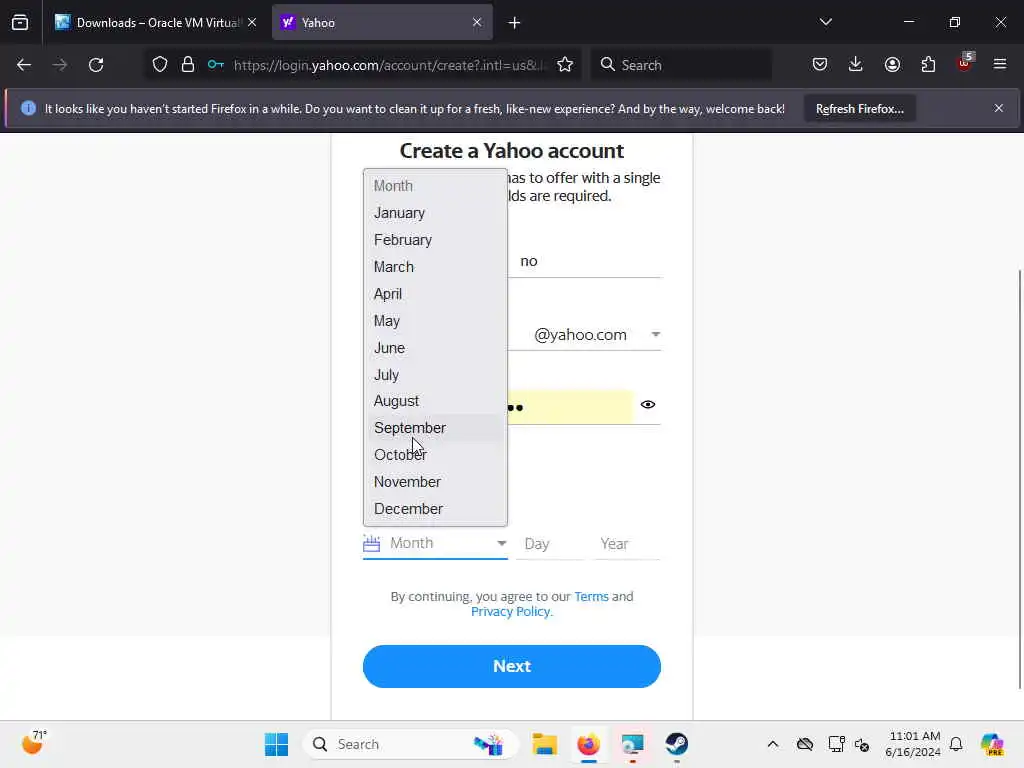
Task: Open File Explorer from the taskbar
Action: [544, 744]
